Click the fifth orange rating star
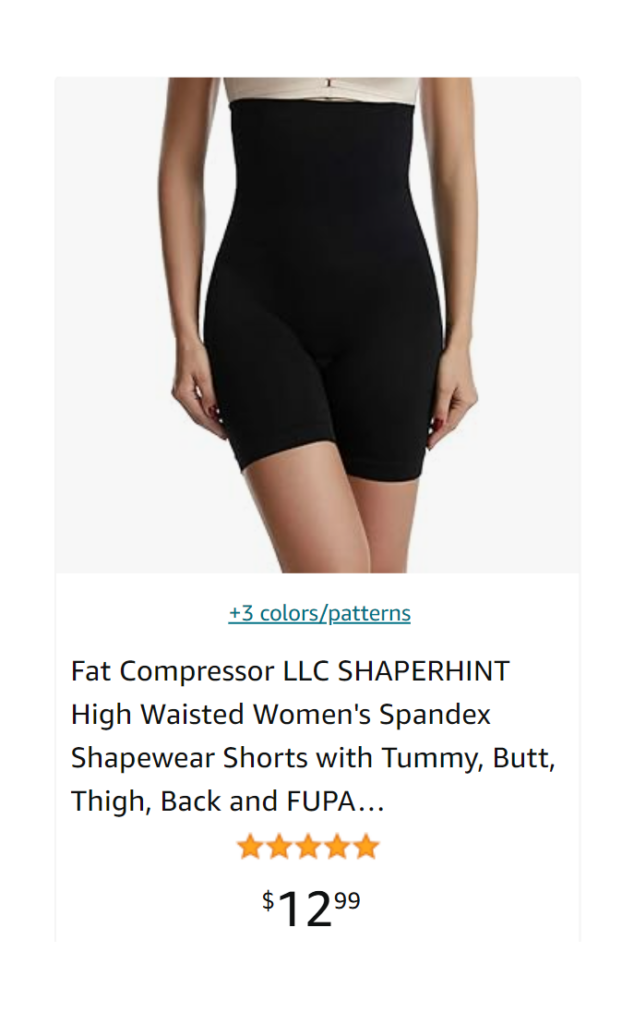The height and width of the screenshot is (1024, 634). 366,846
